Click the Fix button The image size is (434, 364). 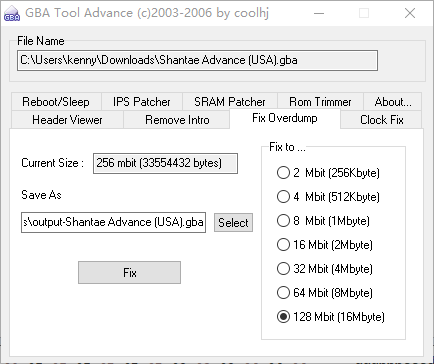coord(129,273)
